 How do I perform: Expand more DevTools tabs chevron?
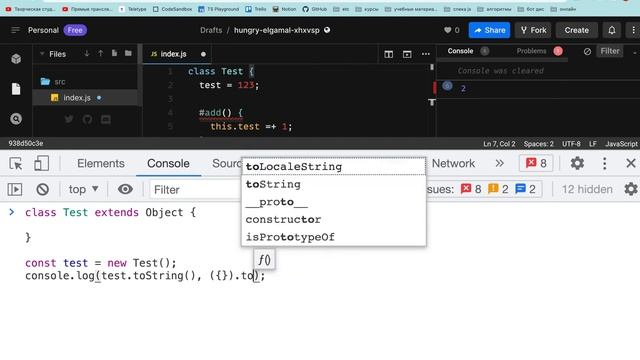tap(499, 164)
